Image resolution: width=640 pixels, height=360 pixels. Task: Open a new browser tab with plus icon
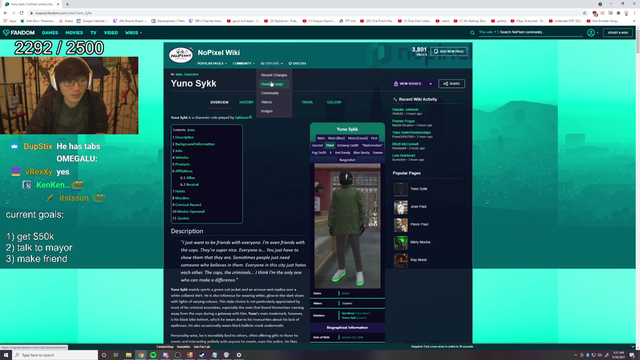67,4
